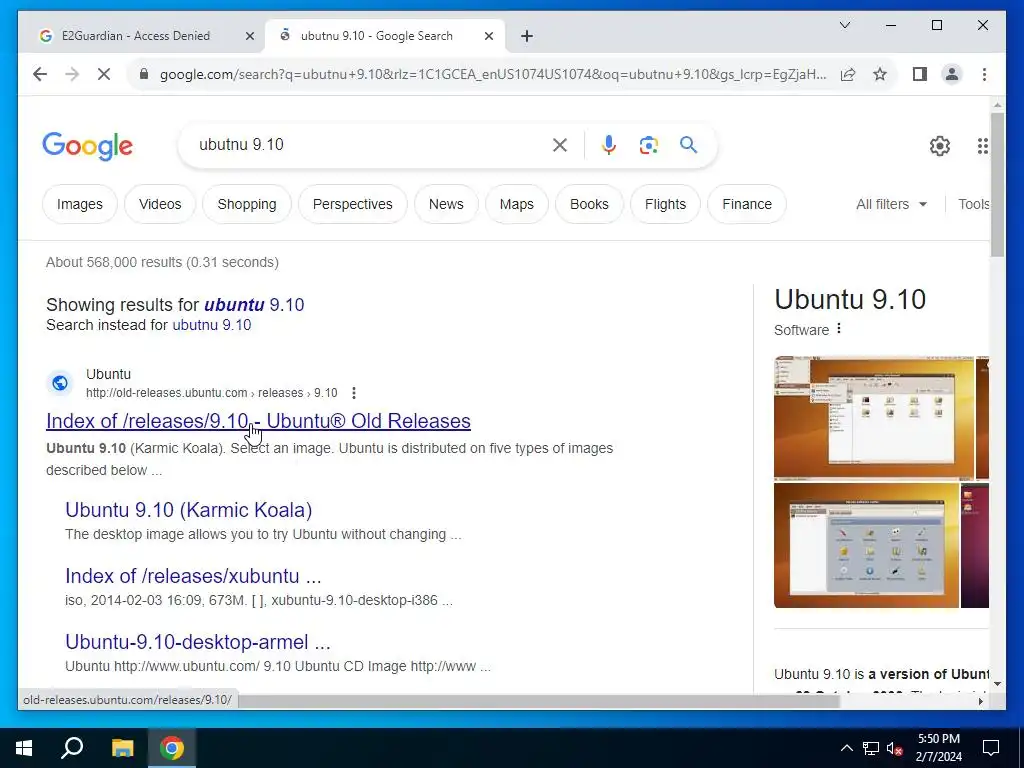
Task: Select the Maps filter
Action: [517, 204]
